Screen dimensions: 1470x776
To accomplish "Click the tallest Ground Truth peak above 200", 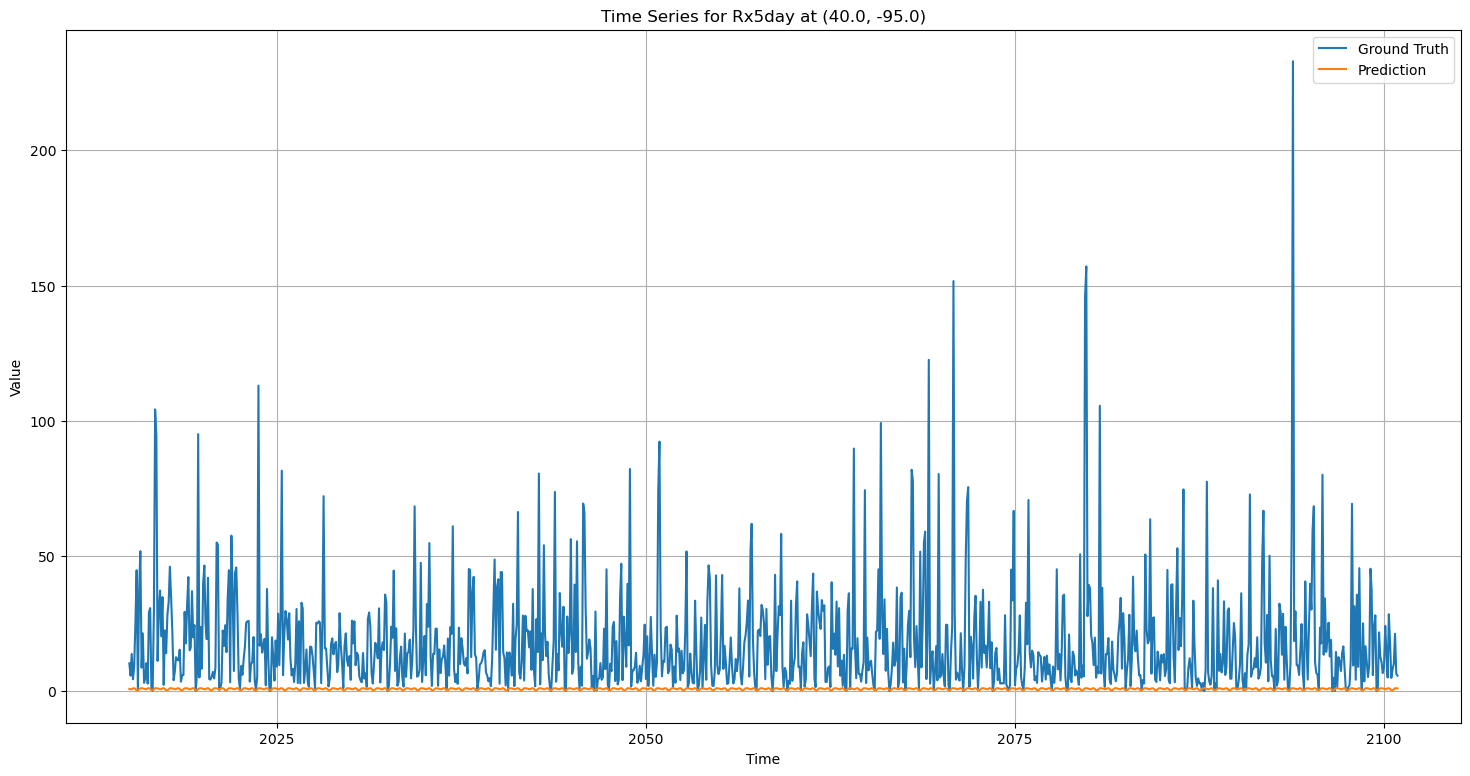I will tap(1292, 62).
